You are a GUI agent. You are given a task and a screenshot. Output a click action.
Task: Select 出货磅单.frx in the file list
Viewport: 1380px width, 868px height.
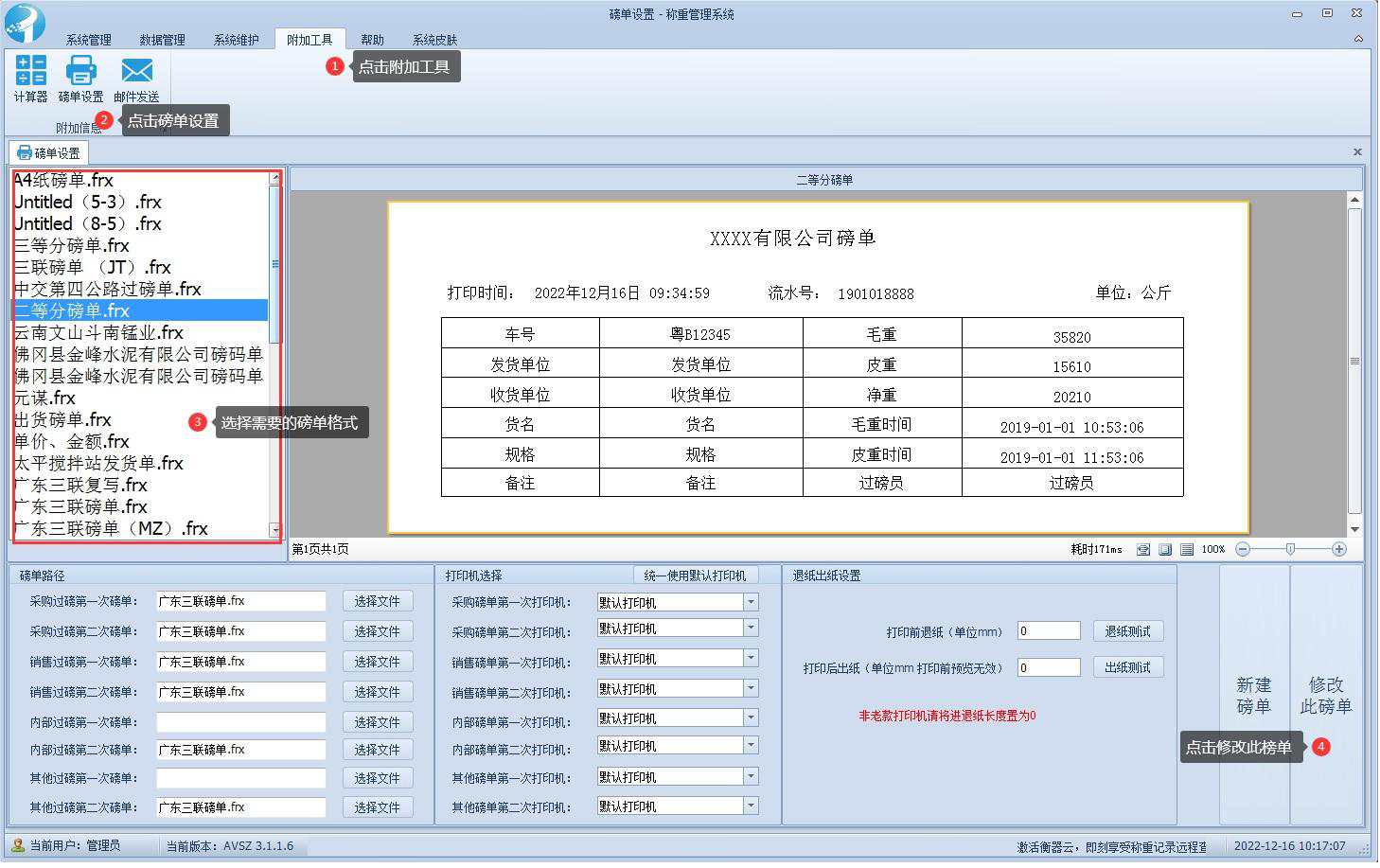63,420
